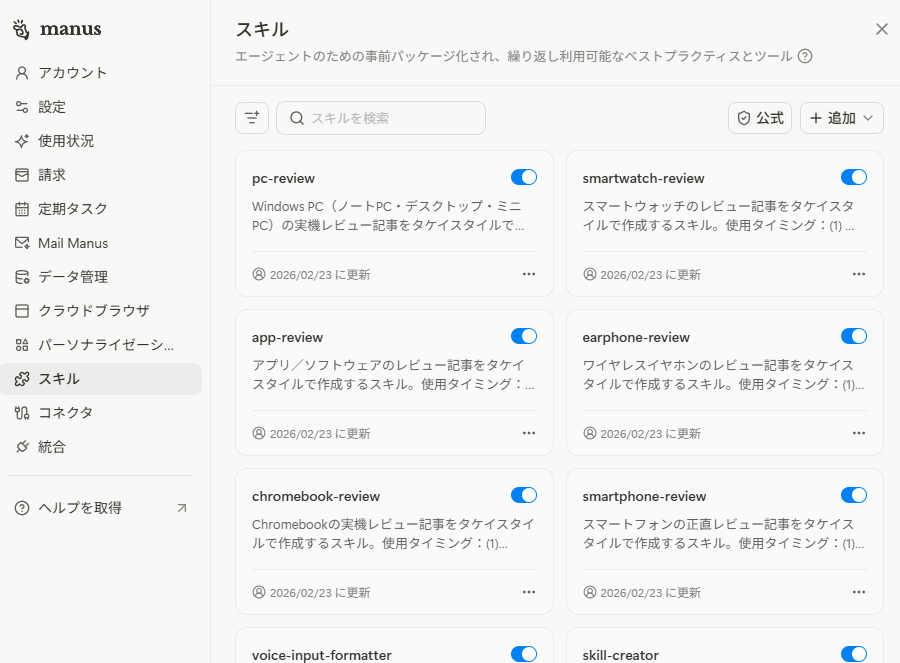The width and height of the screenshot is (900, 663).
Task: Open the more options menu for app-review
Action: (x=529, y=433)
